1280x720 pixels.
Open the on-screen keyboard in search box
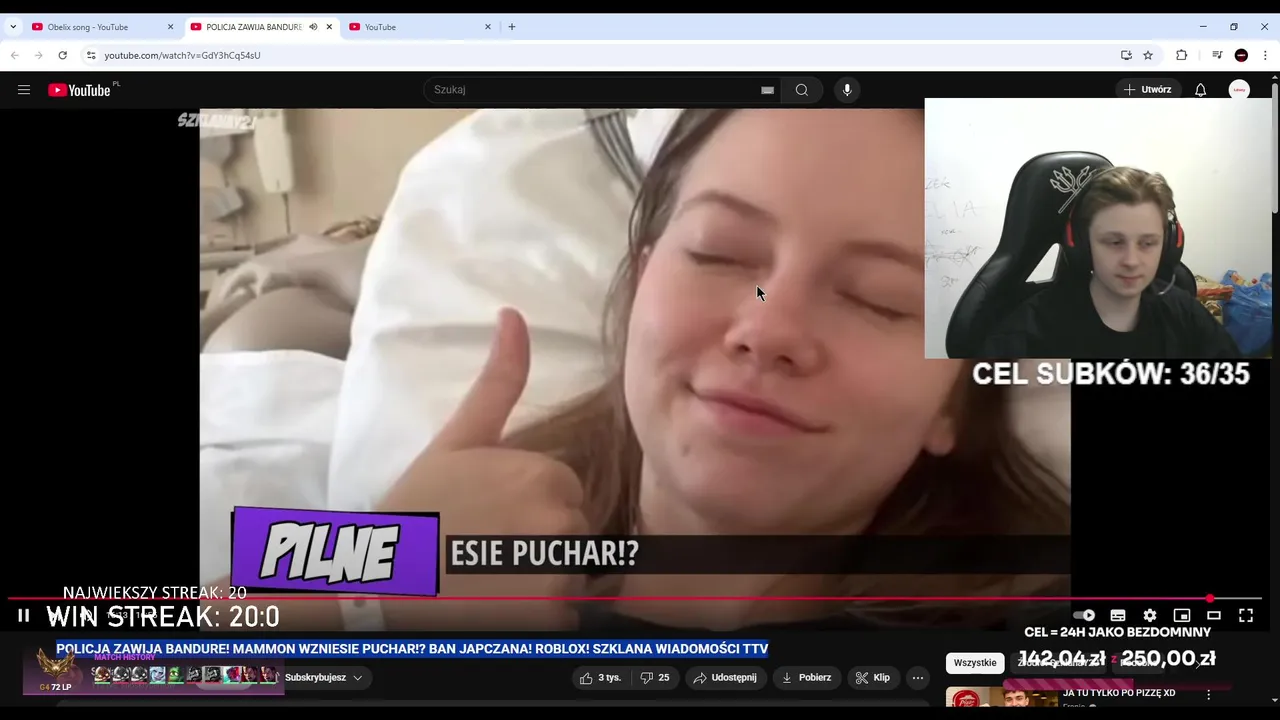[x=767, y=90]
